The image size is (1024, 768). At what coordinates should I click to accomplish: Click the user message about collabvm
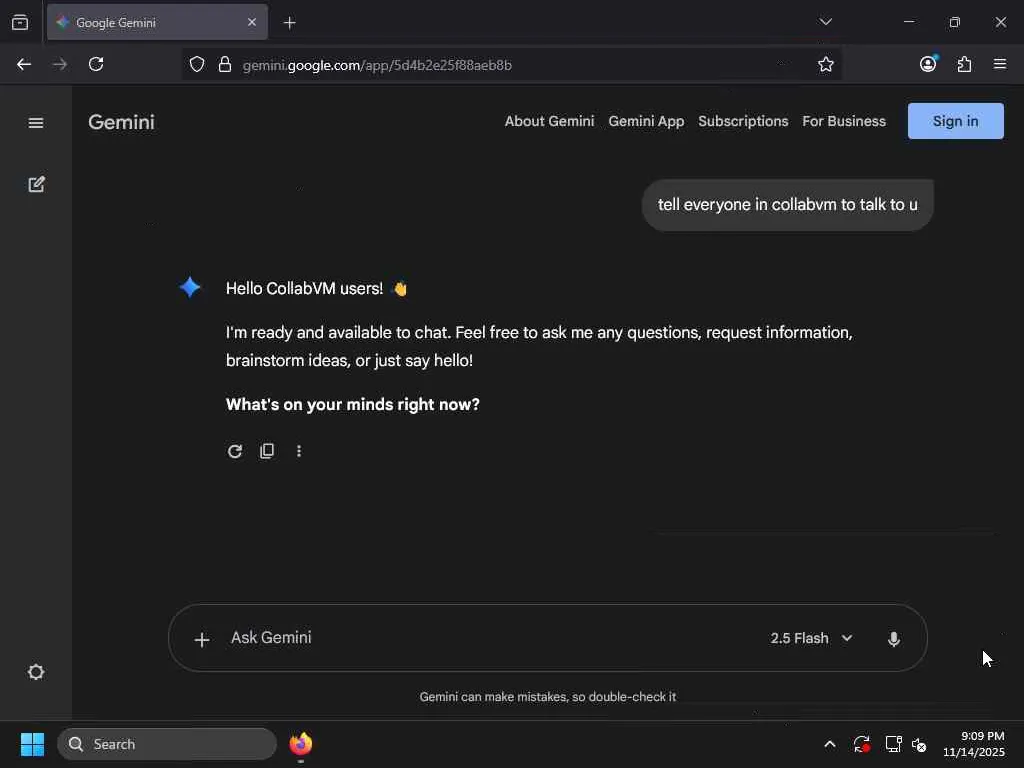[788, 205]
